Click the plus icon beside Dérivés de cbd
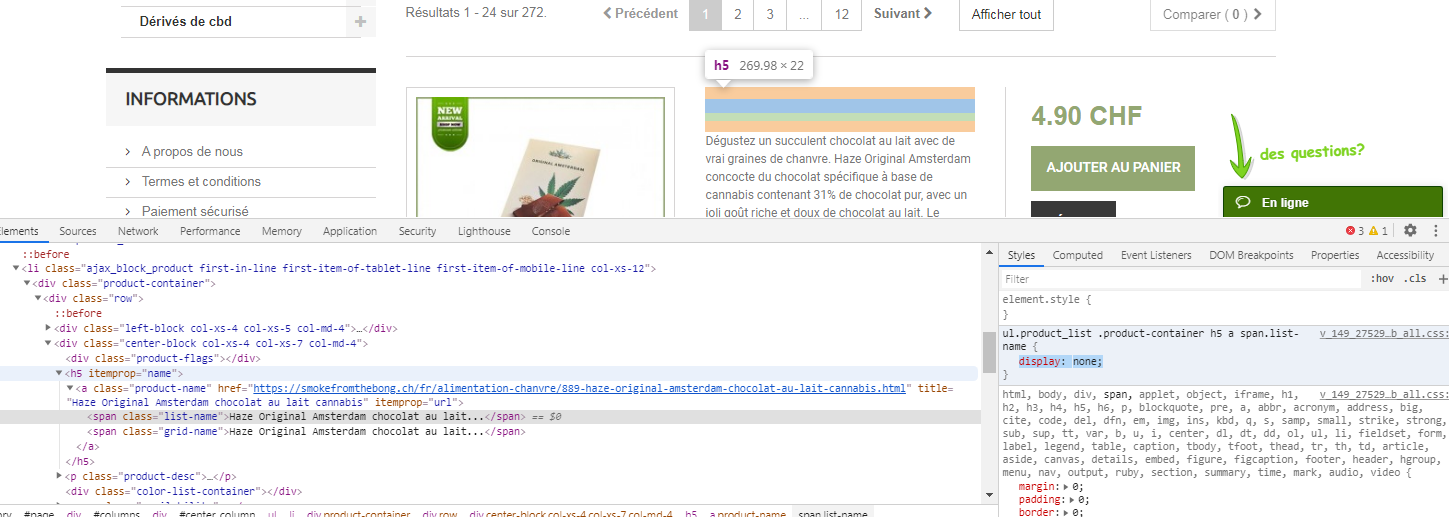1449x517 pixels. [x=360, y=22]
